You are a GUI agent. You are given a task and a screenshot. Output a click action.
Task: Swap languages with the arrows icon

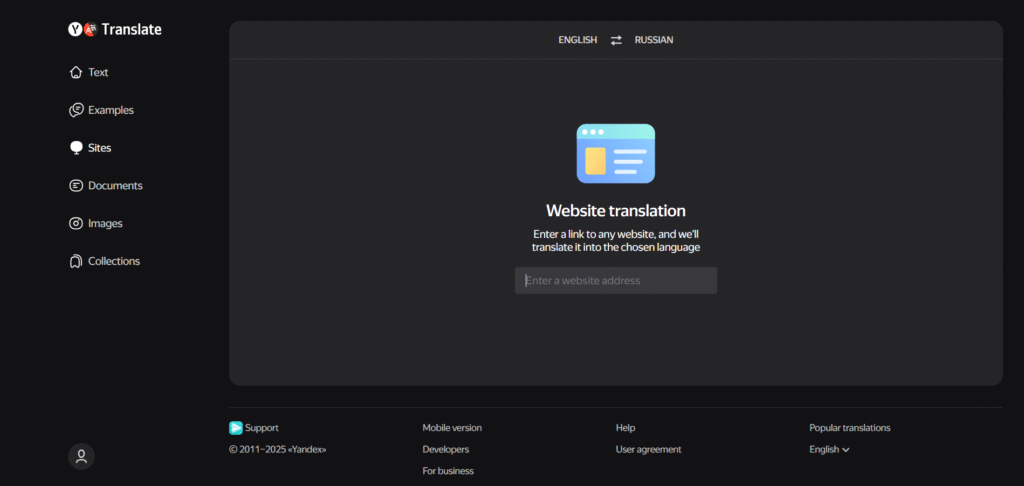pyautogui.click(x=616, y=40)
